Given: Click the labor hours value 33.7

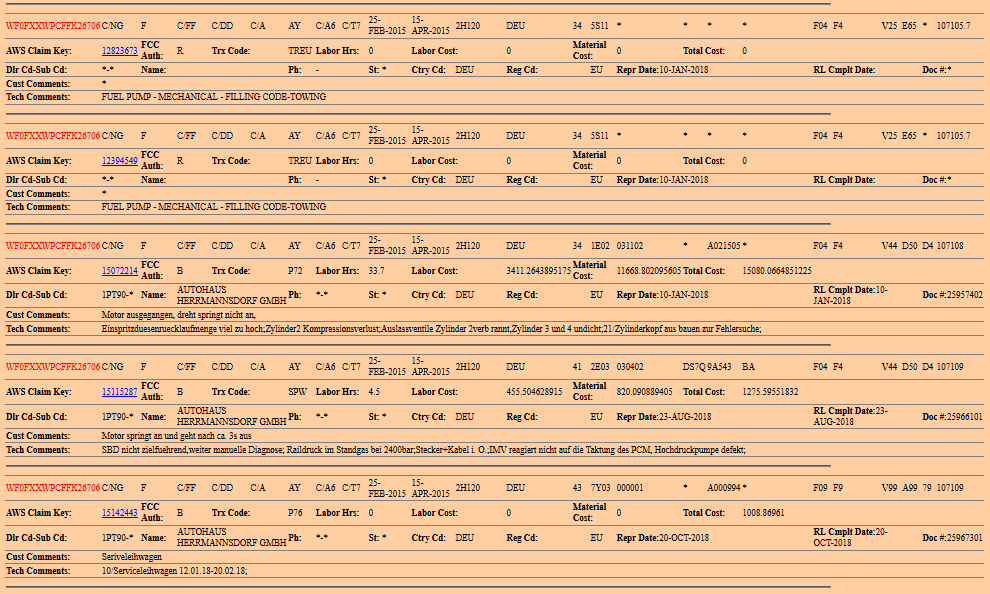Looking at the screenshot, I should [x=377, y=270].
